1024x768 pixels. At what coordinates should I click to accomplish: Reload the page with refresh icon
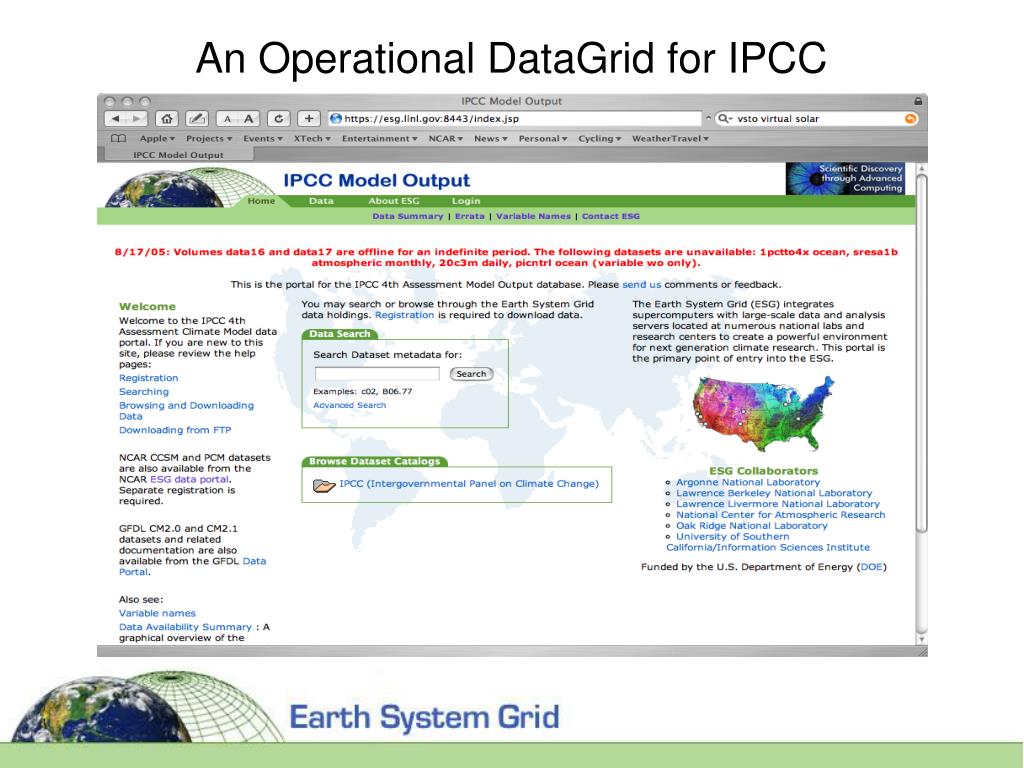pos(278,119)
